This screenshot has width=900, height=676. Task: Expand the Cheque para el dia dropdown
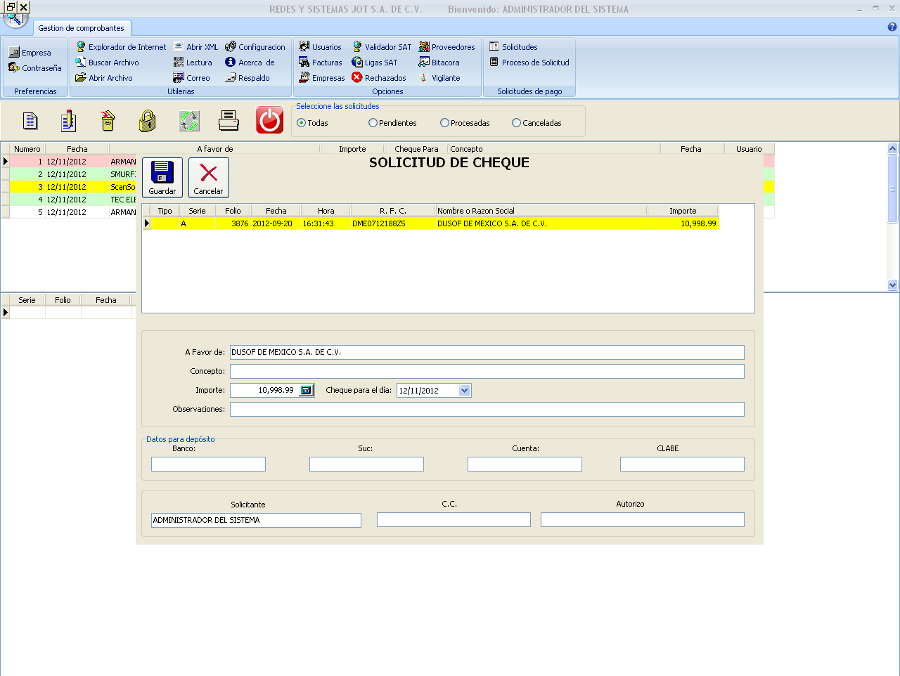464,390
